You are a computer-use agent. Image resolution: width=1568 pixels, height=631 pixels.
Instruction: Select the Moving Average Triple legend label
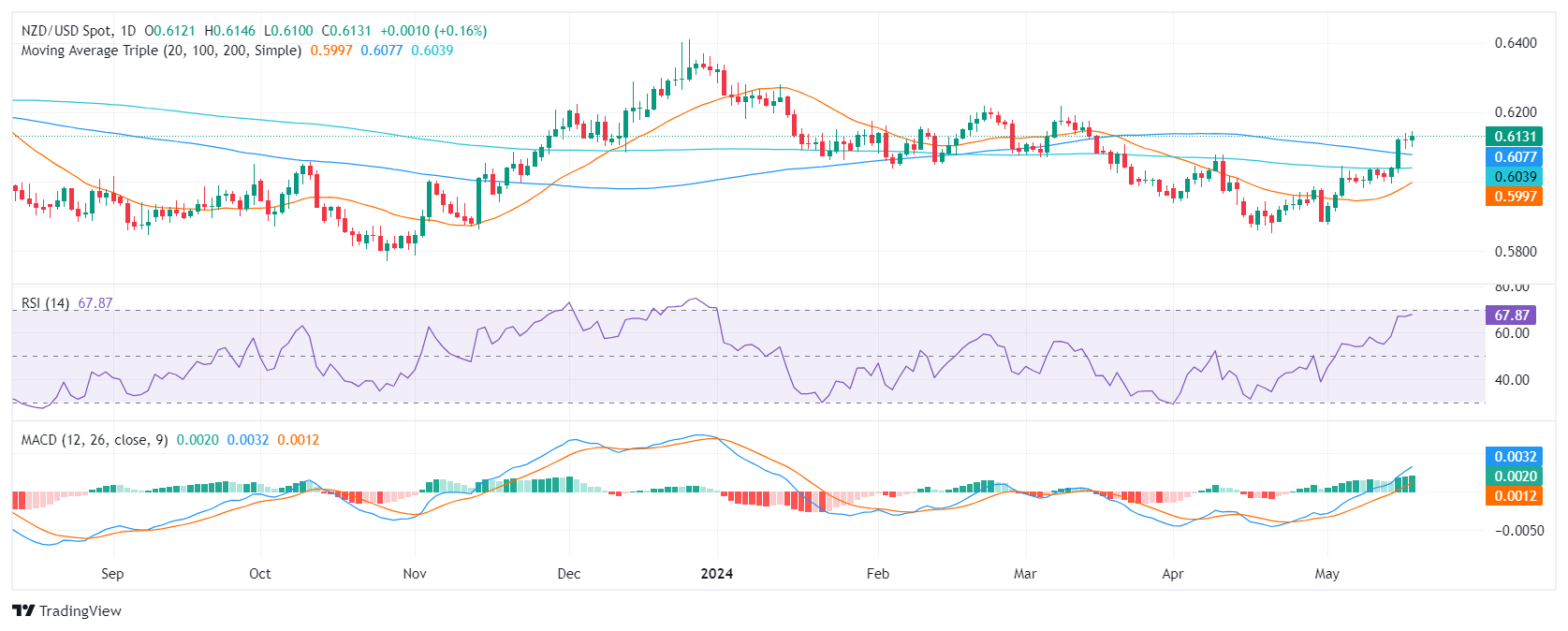point(161,51)
